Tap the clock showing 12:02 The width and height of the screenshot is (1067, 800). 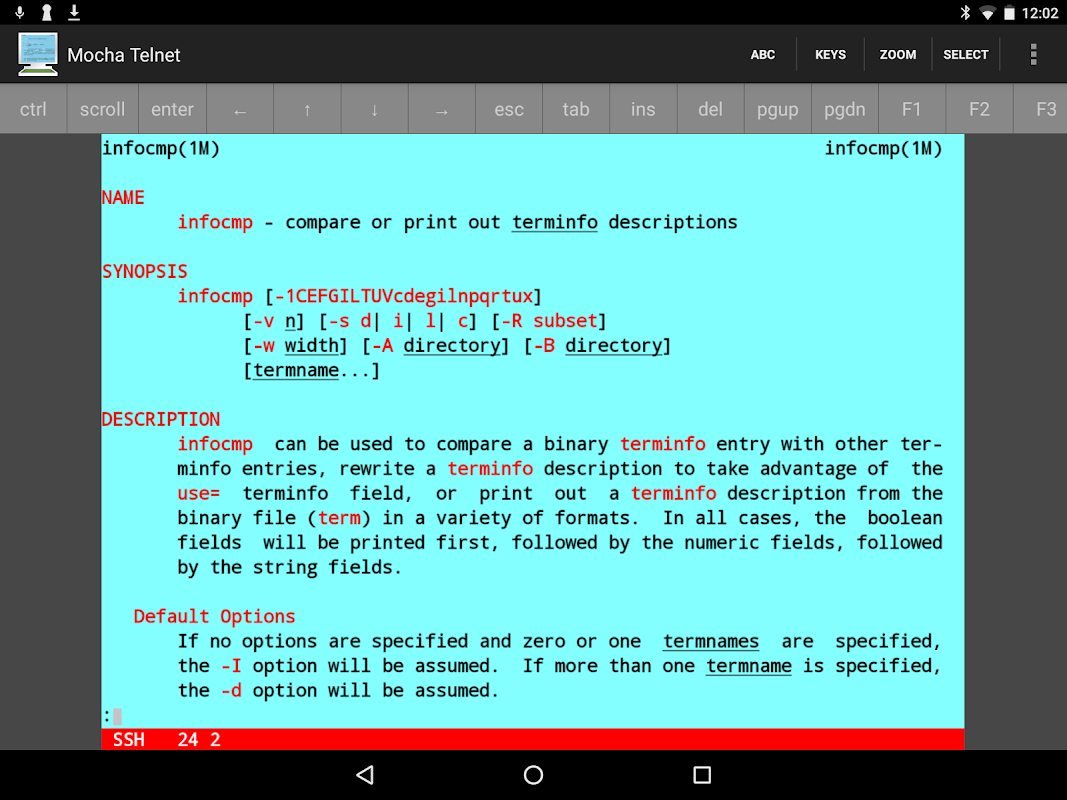[x=1040, y=13]
